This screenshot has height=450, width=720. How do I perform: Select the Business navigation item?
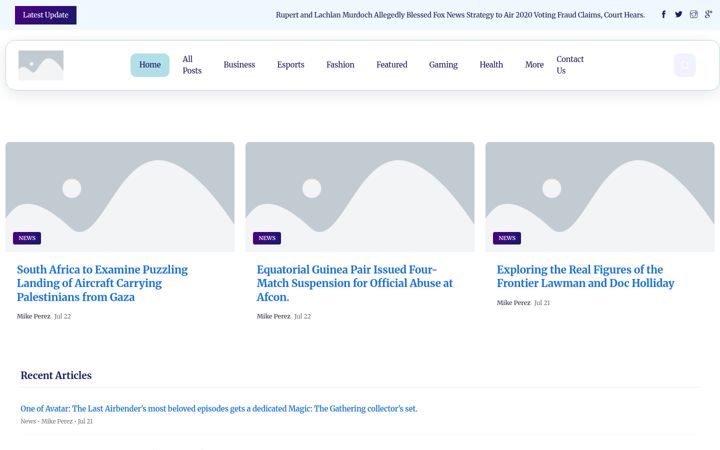239,65
